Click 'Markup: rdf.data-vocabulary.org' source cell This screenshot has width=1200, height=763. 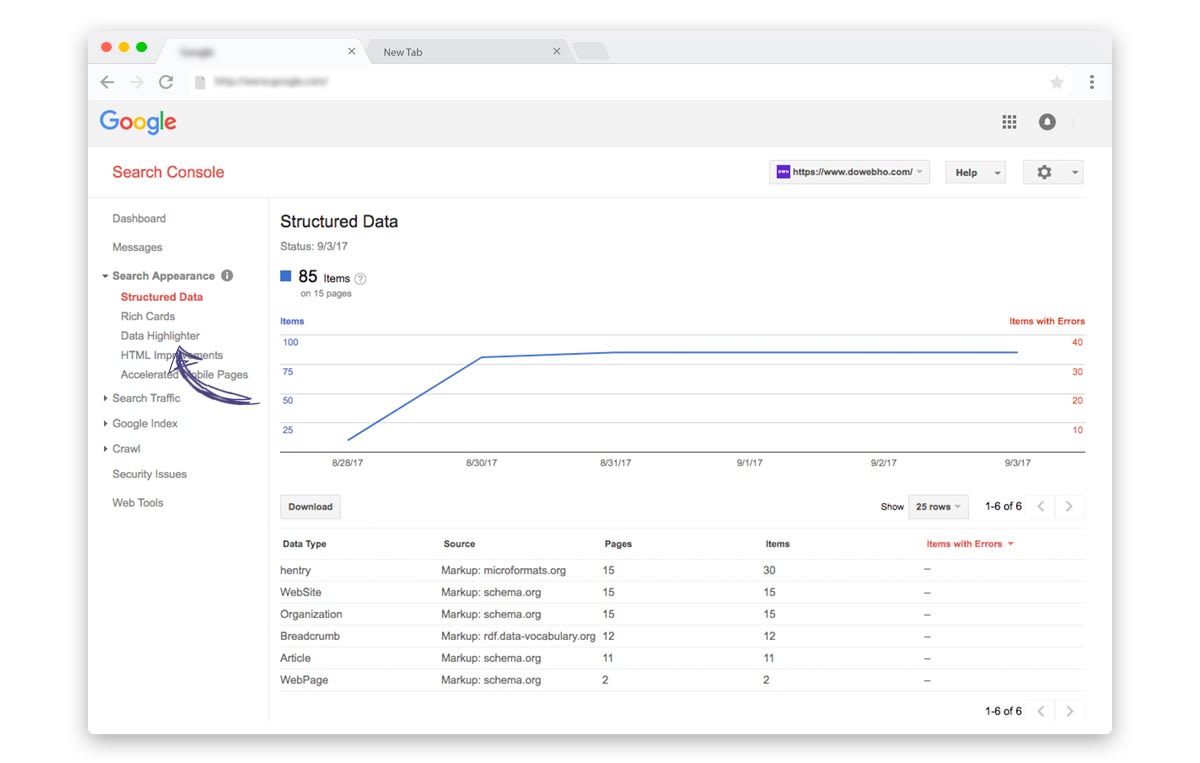518,636
